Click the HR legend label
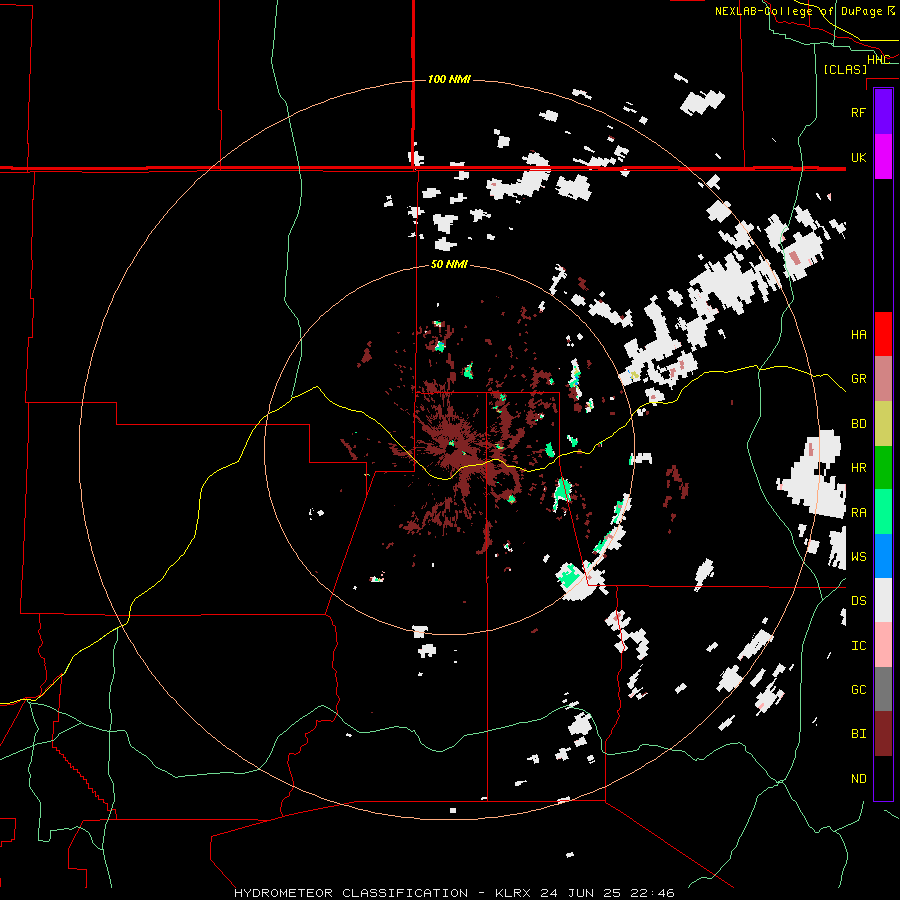Viewport: 900px width, 900px height. 858,468
